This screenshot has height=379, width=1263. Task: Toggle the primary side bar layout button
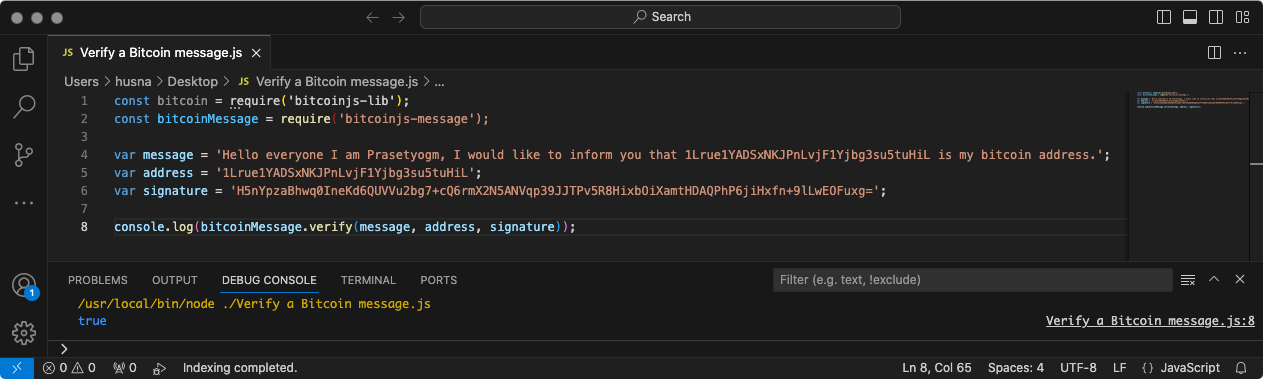pos(1164,17)
